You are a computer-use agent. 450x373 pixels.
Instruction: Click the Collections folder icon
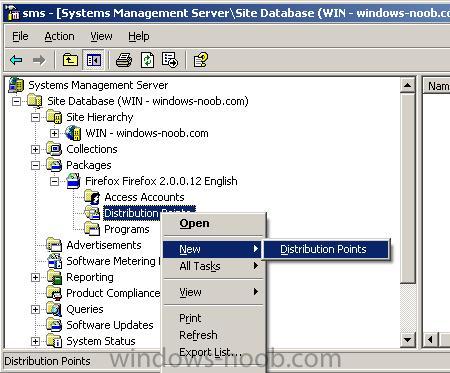(54, 149)
